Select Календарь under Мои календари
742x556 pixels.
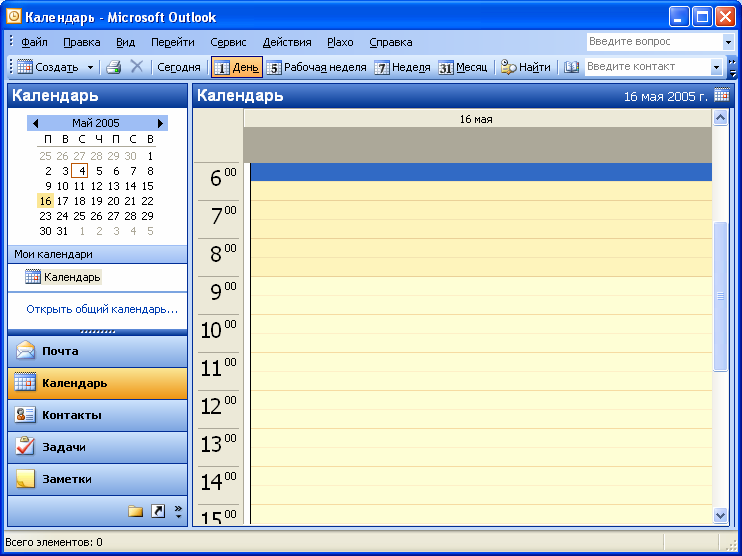point(63,277)
